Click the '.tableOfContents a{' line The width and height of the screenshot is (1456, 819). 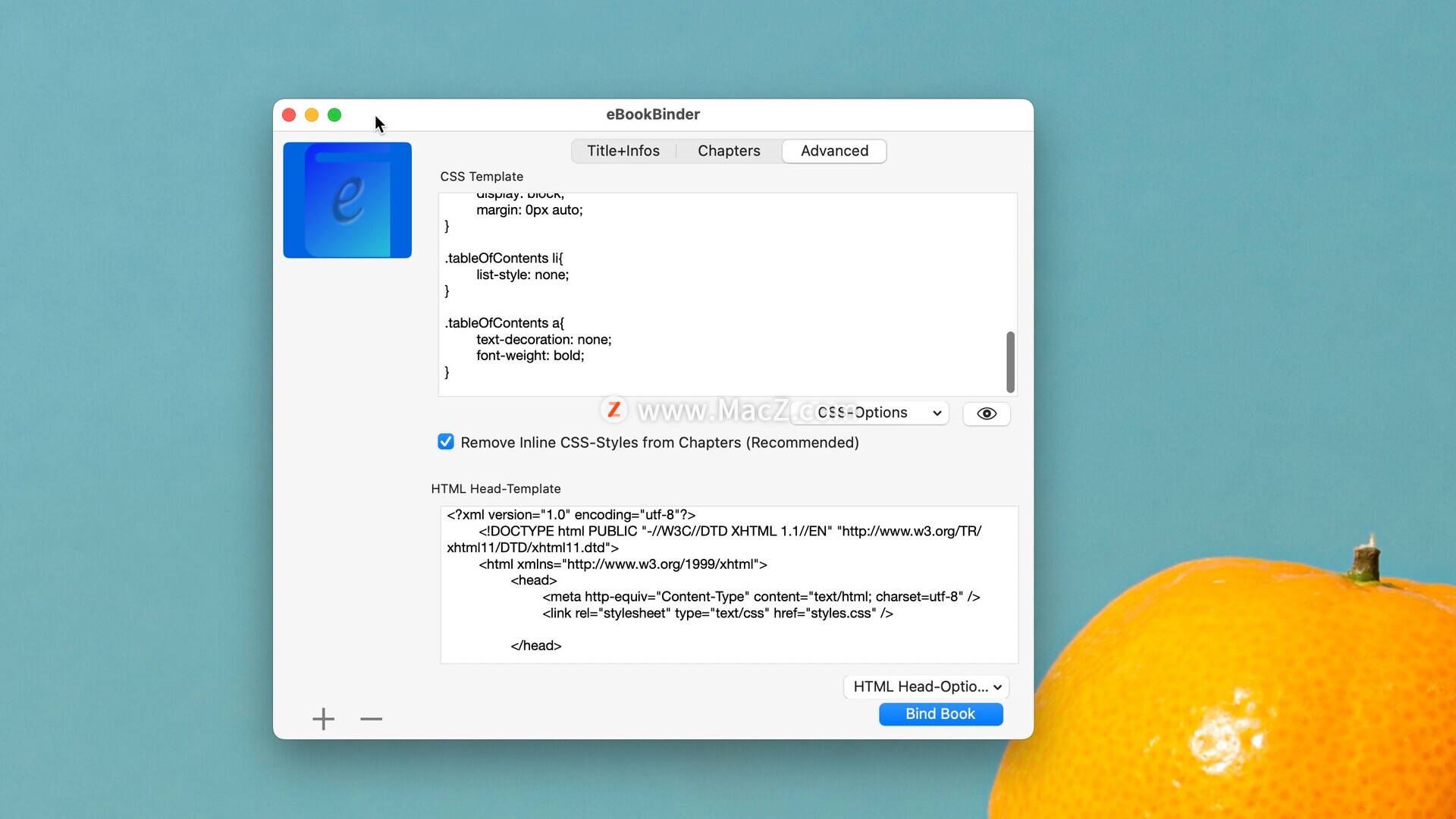coord(504,323)
